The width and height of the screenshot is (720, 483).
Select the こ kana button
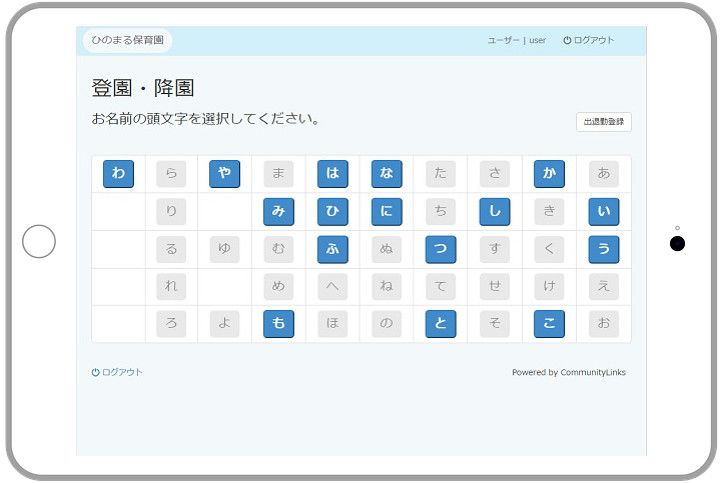pyautogui.click(x=549, y=324)
